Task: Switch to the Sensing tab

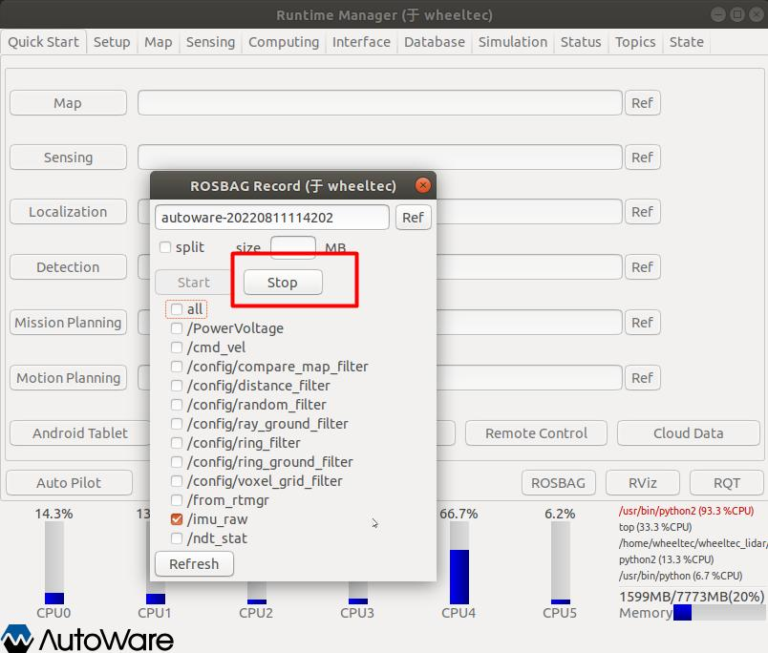Action: (210, 42)
